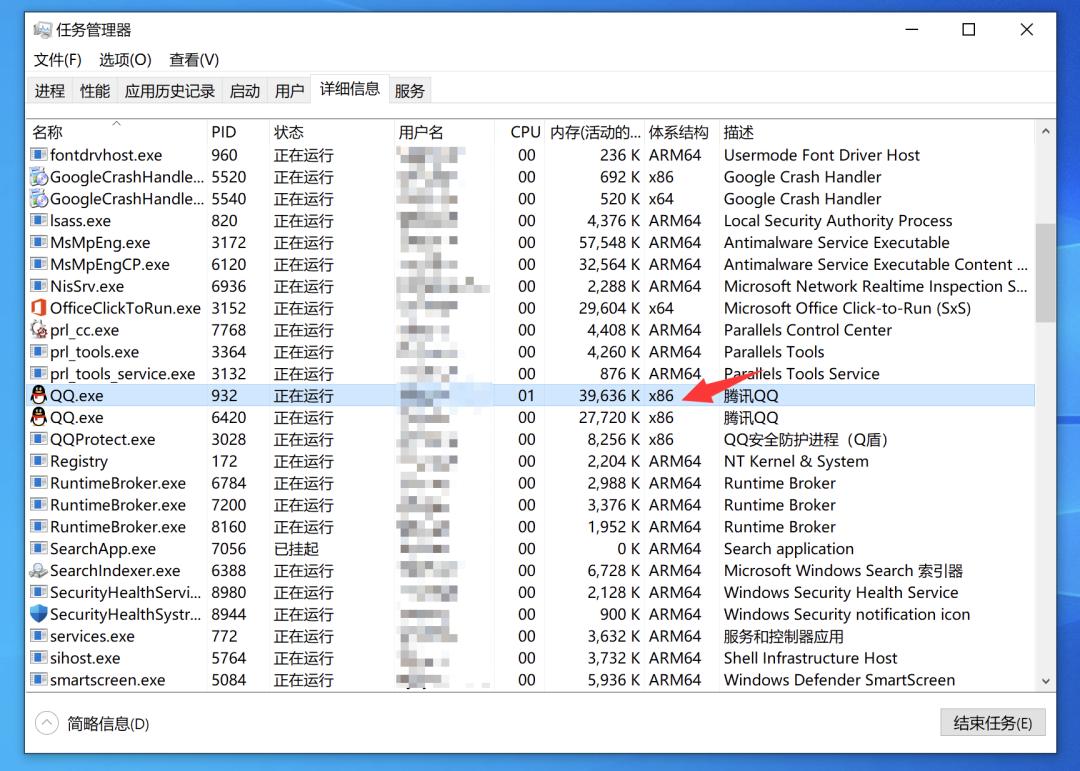Viewport: 1080px width, 771px height.
Task: Sort processes by 名称 column header
Action: [x=48, y=132]
